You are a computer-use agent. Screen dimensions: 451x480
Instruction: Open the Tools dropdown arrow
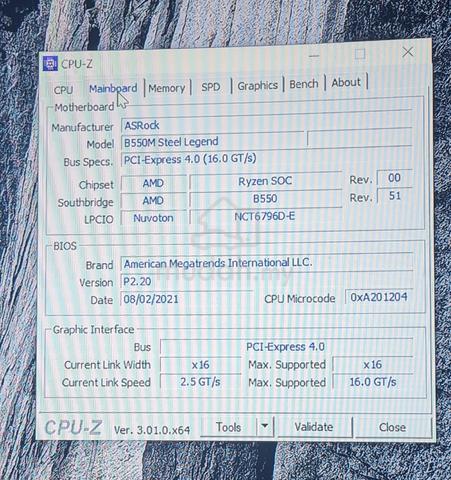(x=265, y=426)
